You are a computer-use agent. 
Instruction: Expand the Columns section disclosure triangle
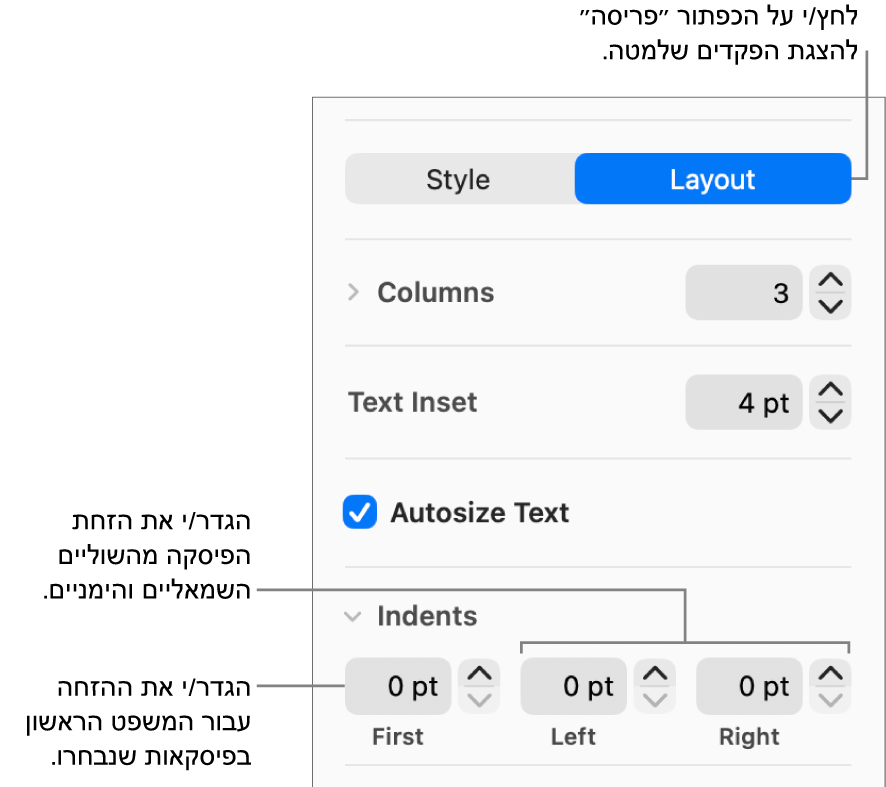click(x=351, y=292)
